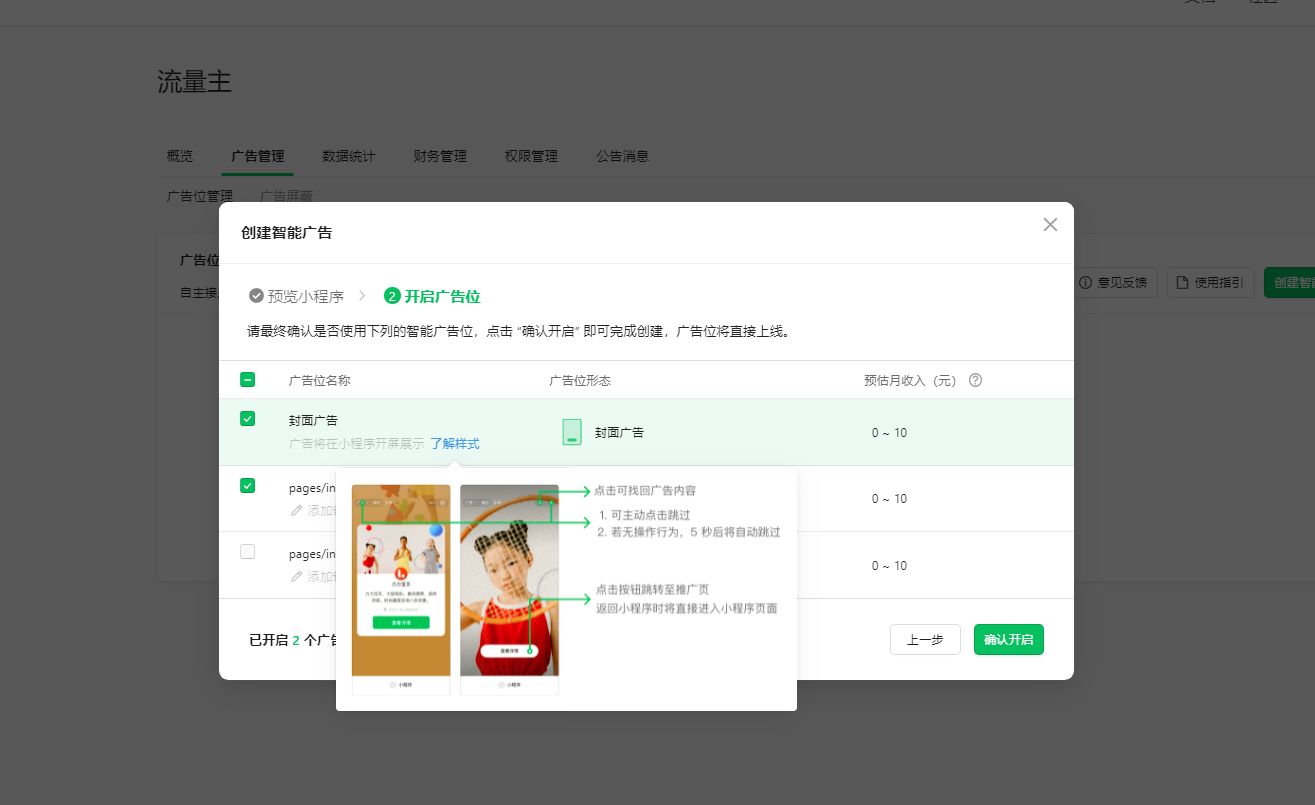
Task: Click the help icon beside 预估月收入
Action: [975, 380]
